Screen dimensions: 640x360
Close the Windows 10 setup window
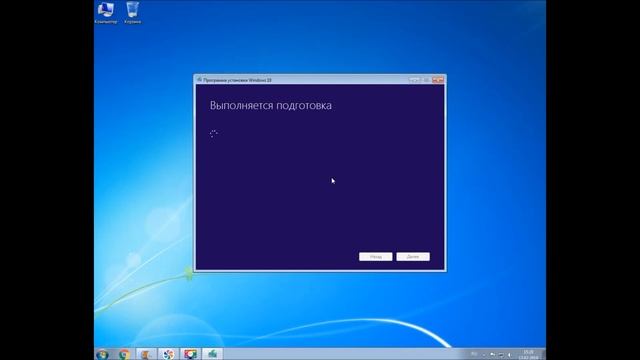click(438, 80)
